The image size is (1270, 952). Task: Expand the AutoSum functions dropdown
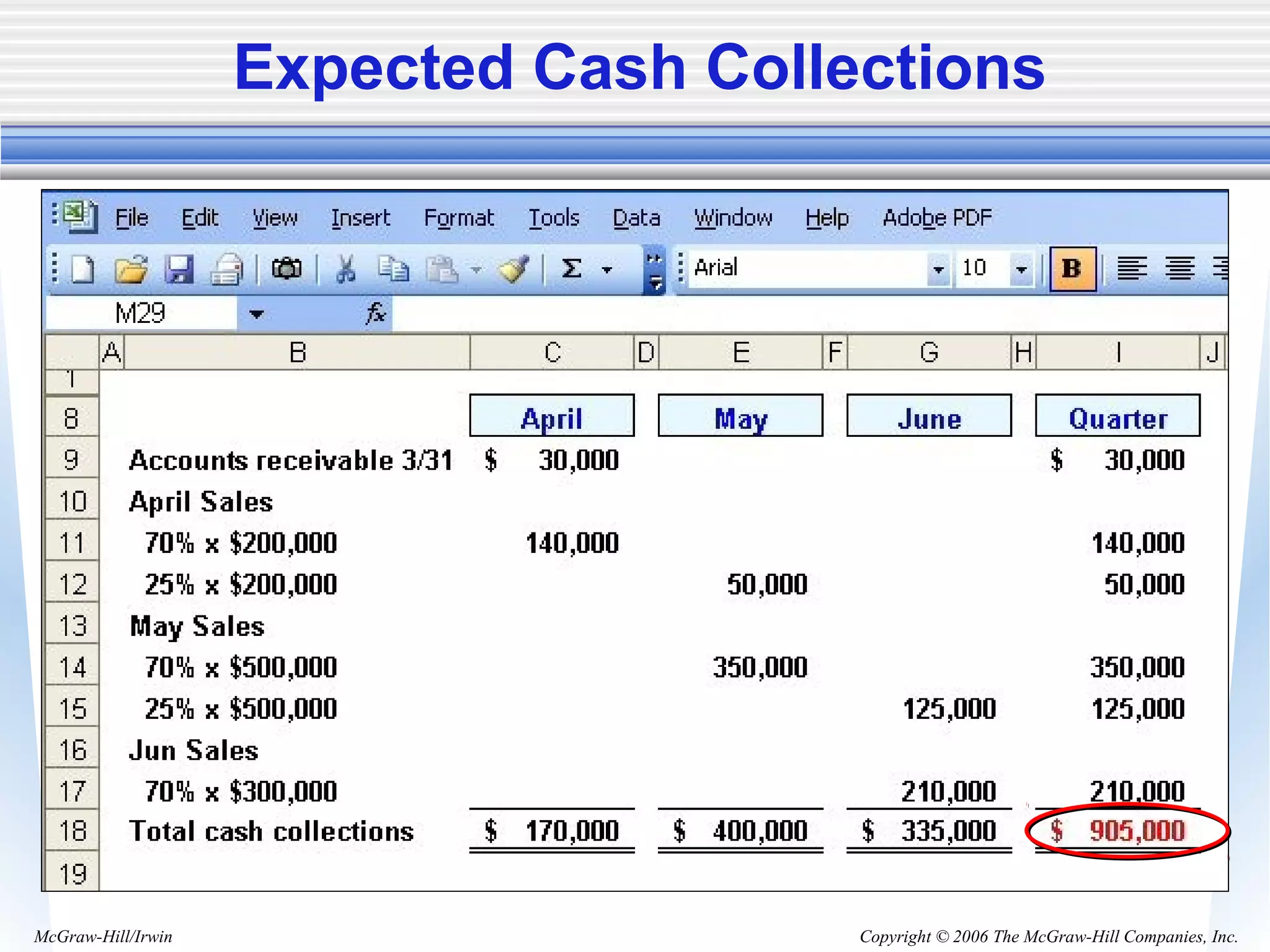pos(607,270)
